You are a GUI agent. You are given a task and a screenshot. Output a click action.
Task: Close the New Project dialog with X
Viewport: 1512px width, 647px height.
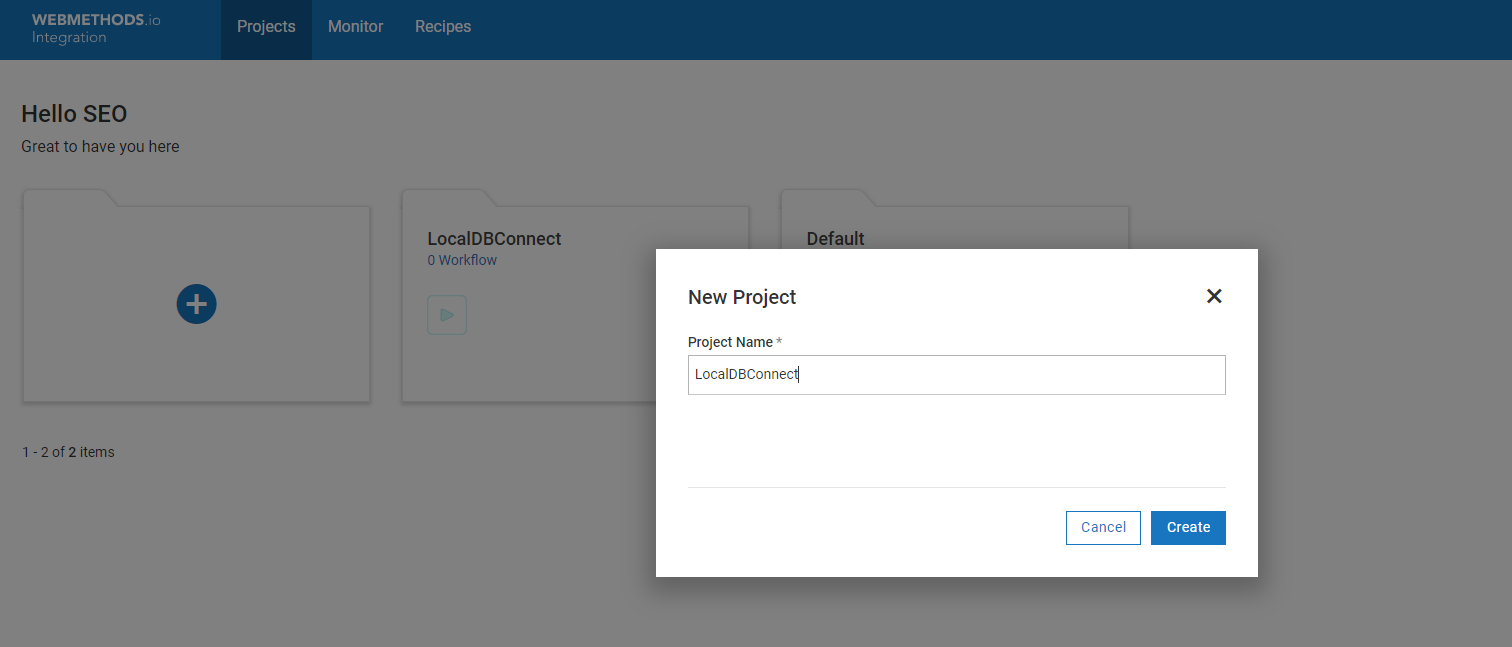tap(1214, 296)
